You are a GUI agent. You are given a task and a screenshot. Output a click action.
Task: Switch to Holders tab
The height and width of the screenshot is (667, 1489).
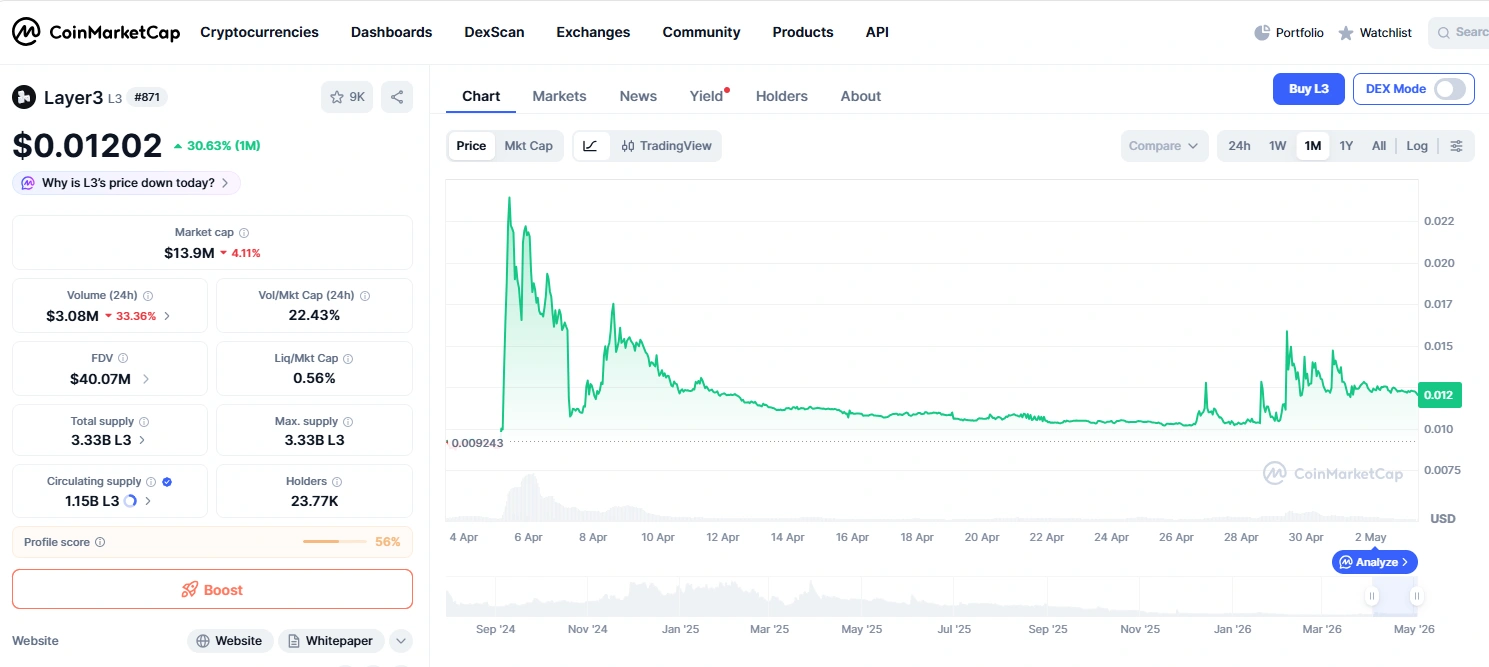tap(782, 96)
